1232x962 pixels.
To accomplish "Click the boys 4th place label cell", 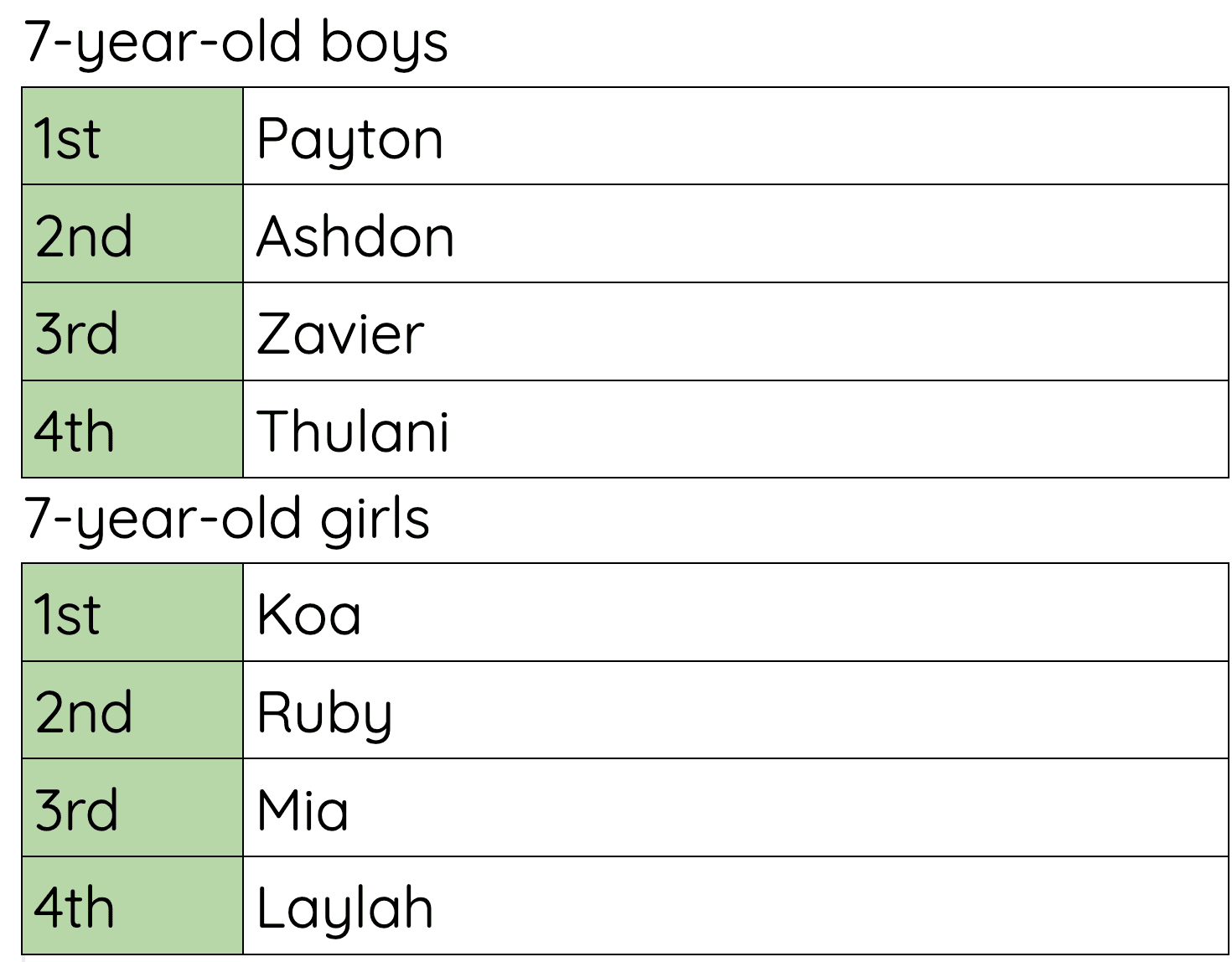I will [132, 429].
